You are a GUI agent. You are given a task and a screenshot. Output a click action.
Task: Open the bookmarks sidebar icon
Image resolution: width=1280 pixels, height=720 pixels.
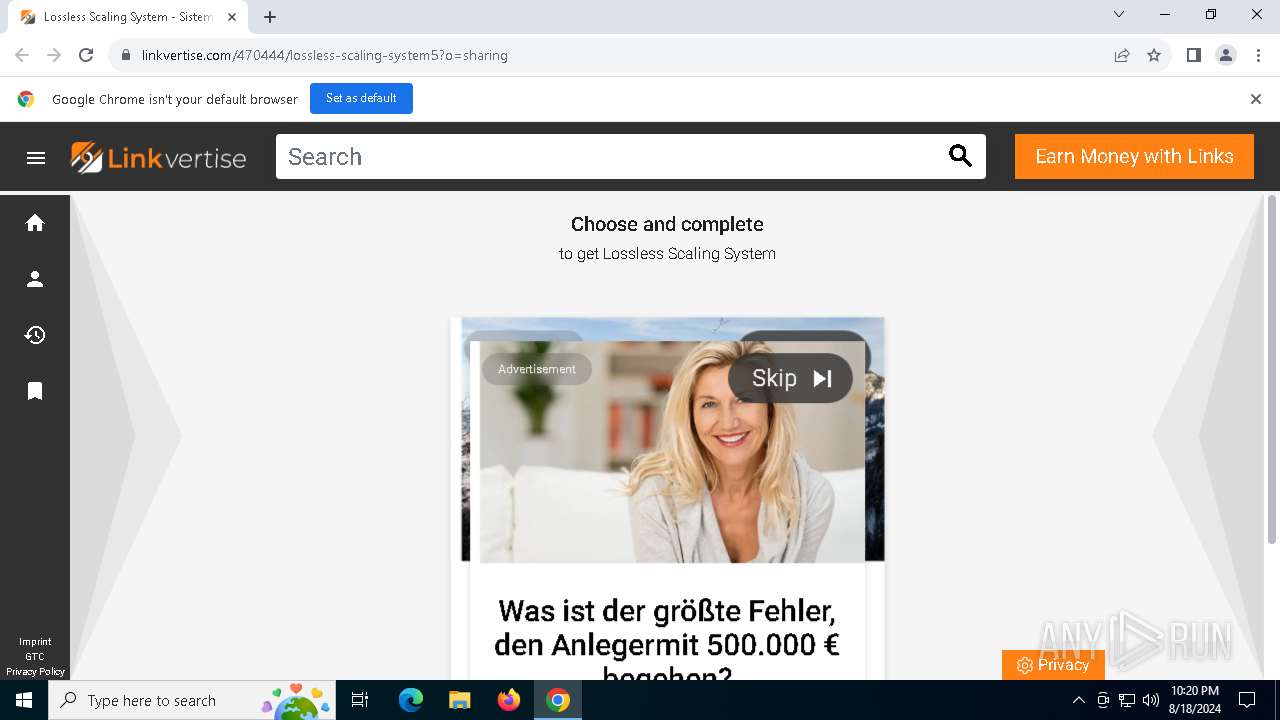coord(35,390)
